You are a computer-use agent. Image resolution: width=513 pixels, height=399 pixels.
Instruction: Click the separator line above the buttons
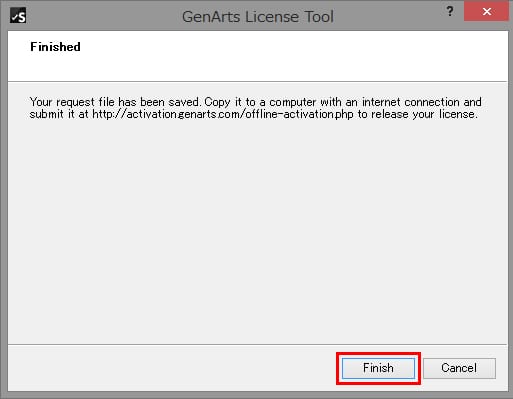point(257,344)
